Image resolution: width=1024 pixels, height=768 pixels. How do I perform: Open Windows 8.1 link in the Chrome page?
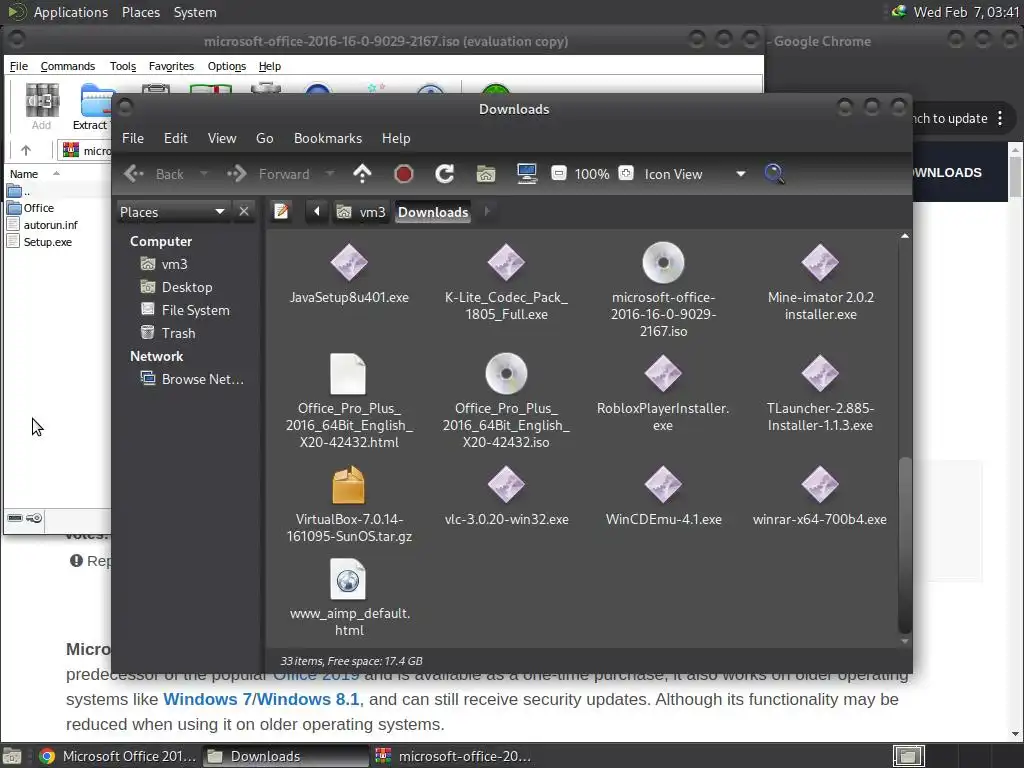pos(308,699)
